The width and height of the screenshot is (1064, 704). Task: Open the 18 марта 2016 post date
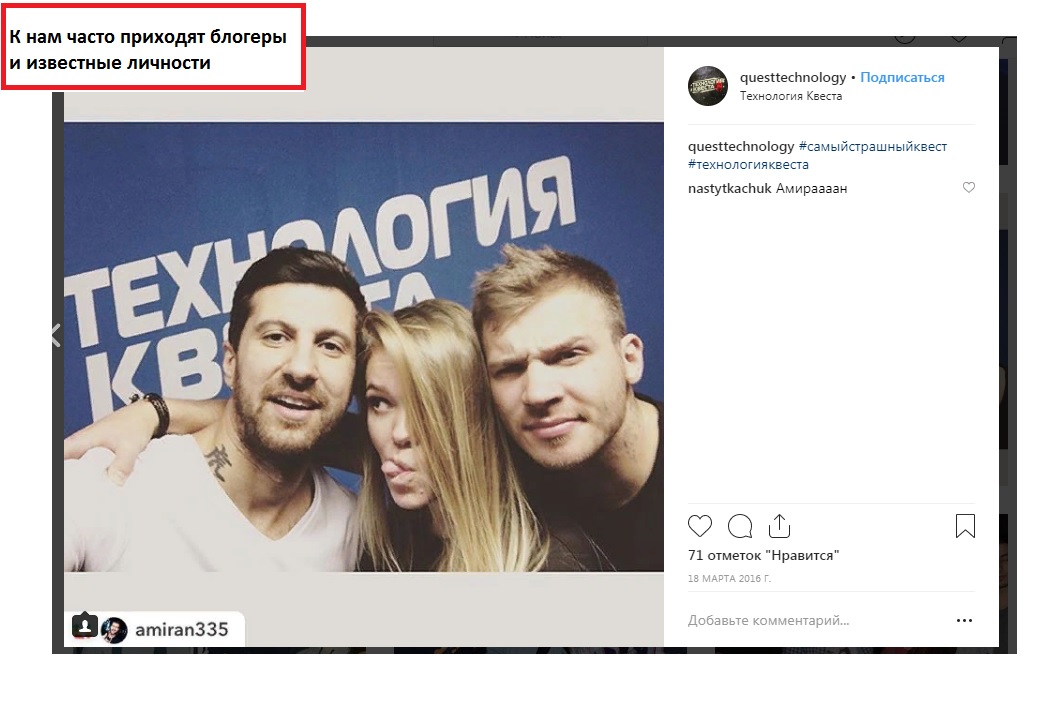(x=729, y=578)
